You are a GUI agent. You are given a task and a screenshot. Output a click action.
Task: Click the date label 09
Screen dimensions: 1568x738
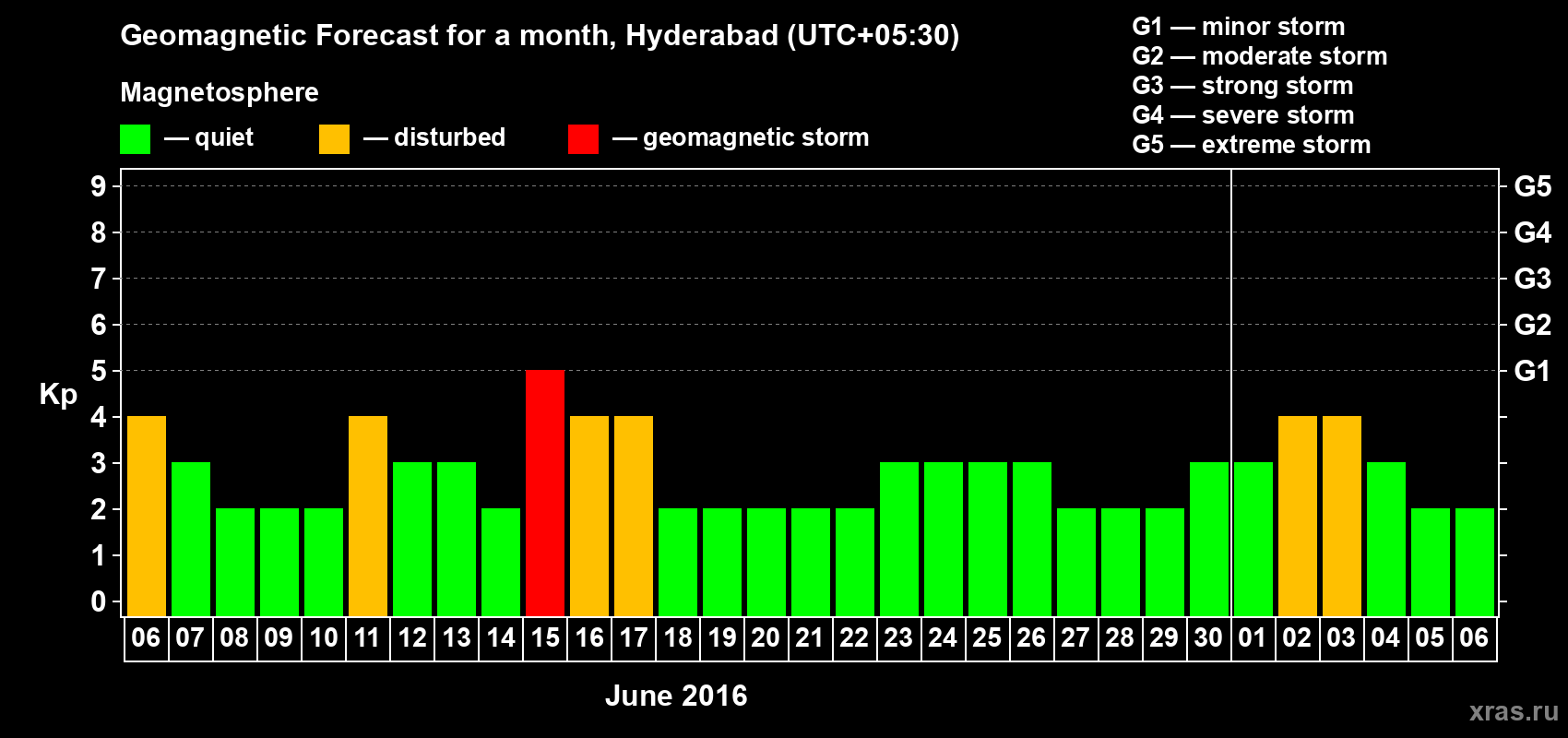[x=279, y=637]
